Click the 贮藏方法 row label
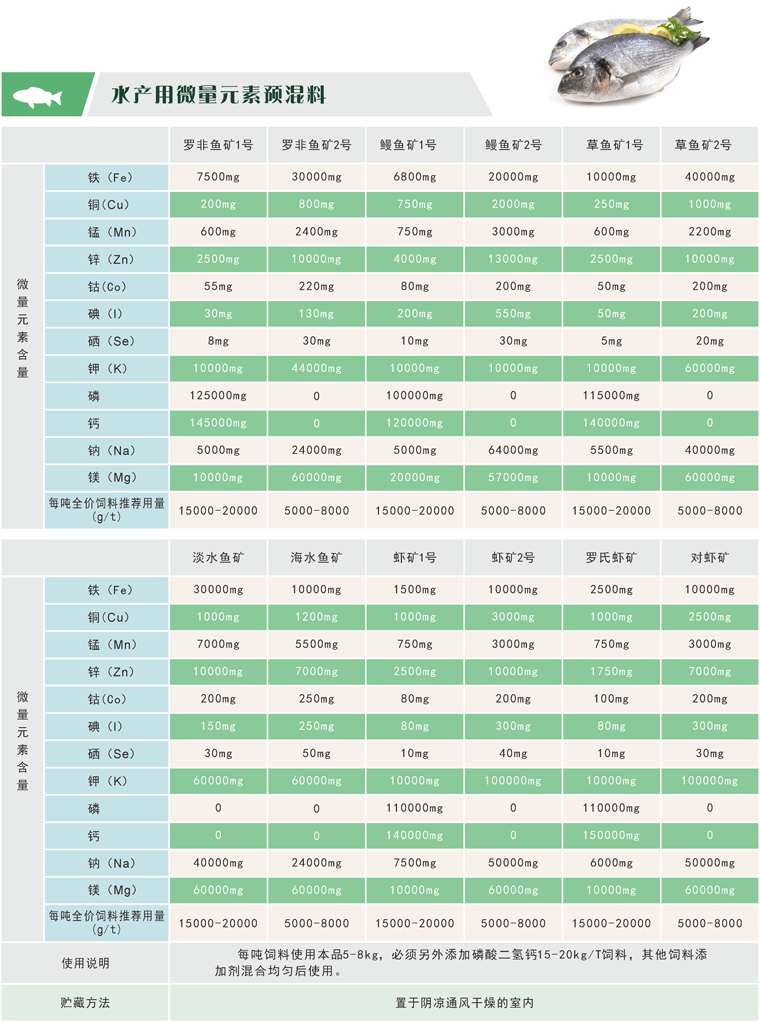Viewport: 760px width, 1022px height. [x=85, y=1002]
